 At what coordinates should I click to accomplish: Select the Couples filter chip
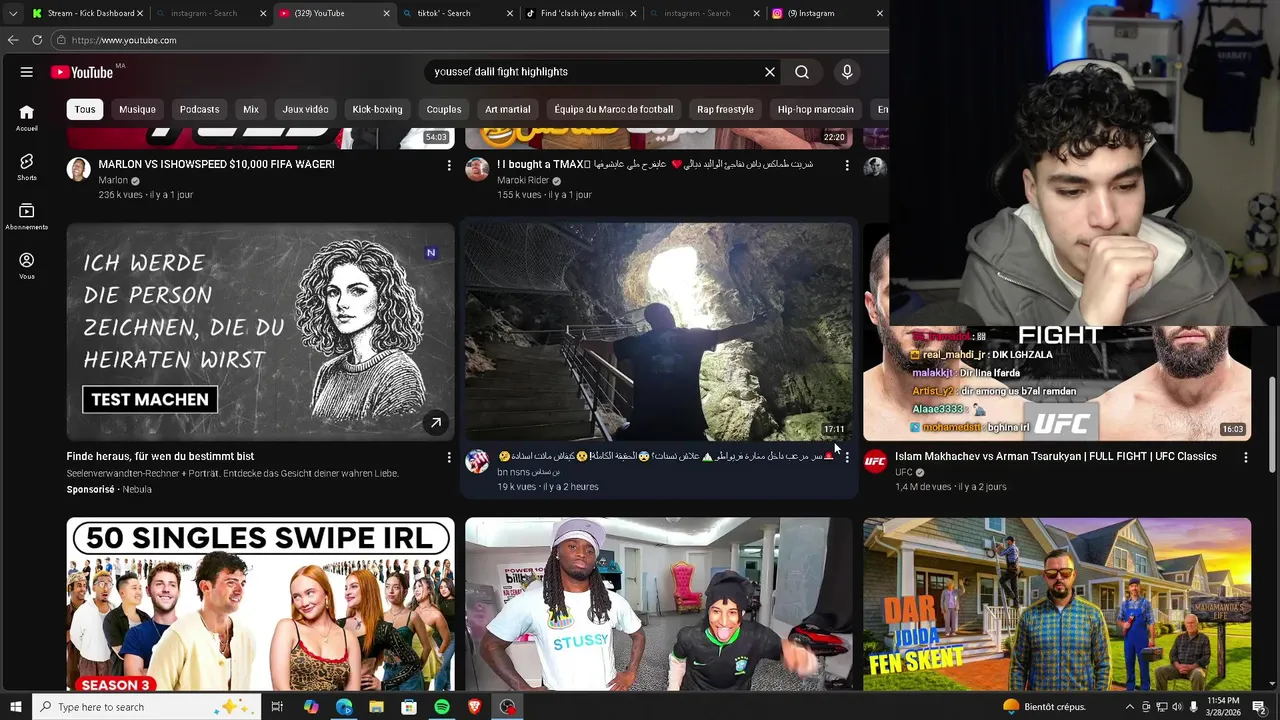point(444,109)
